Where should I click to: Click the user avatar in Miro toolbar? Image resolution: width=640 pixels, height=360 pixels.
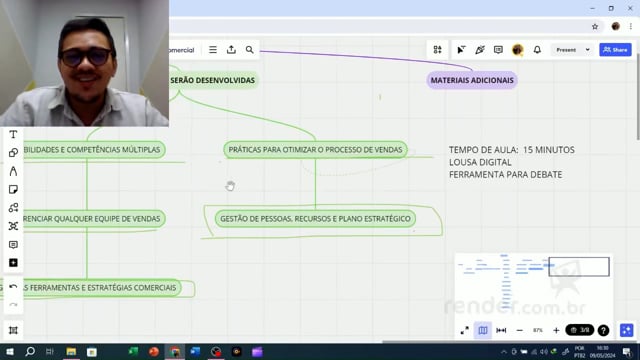(518, 50)
